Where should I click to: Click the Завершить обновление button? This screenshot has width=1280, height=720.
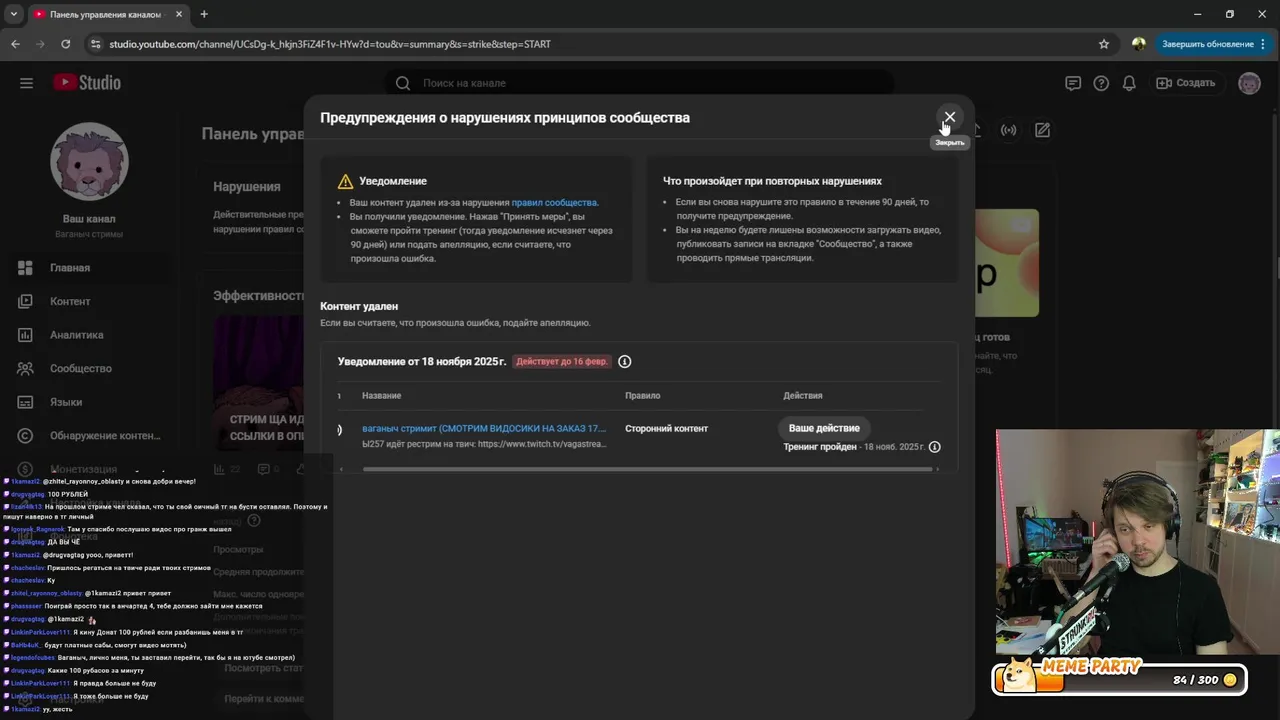click(x=1207, y=44)
